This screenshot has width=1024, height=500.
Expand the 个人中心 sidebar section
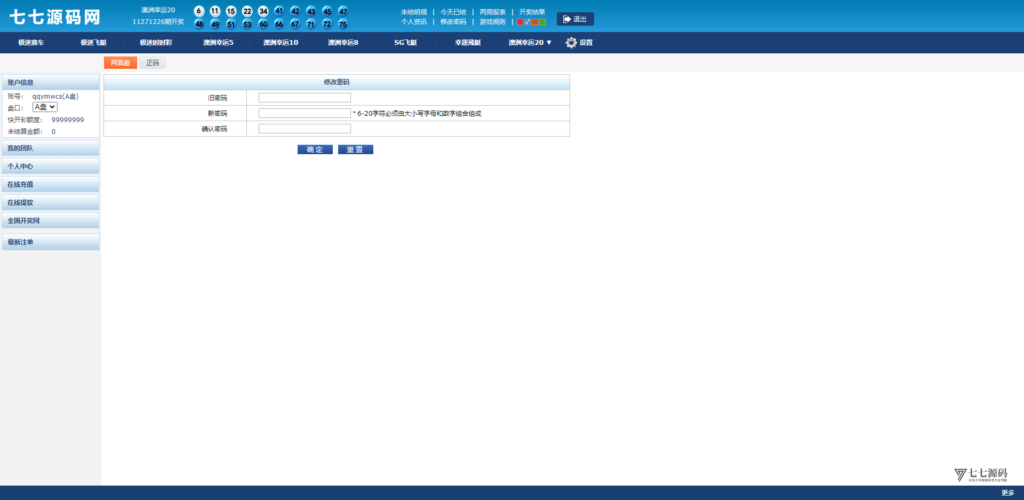click(x=50, y=166)
